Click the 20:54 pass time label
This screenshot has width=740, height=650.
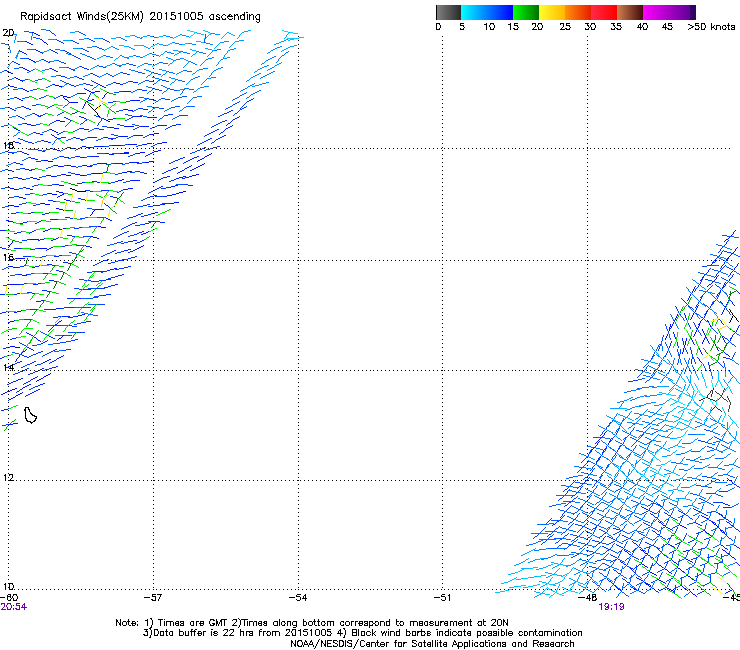click(x=14, y=607)
